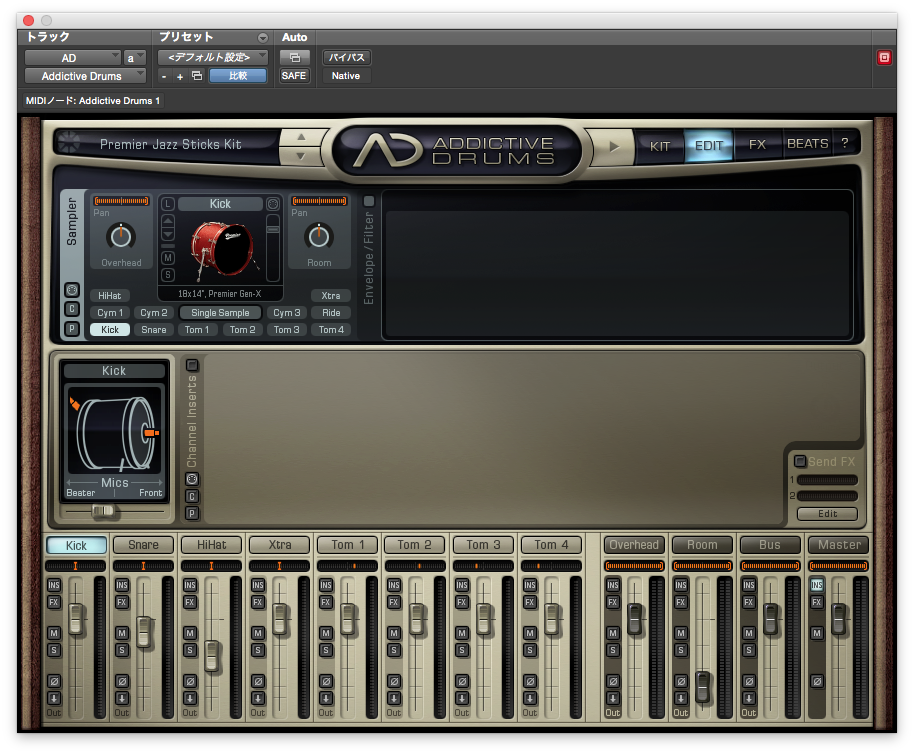Play the preset preview arrow

(614, 146)
